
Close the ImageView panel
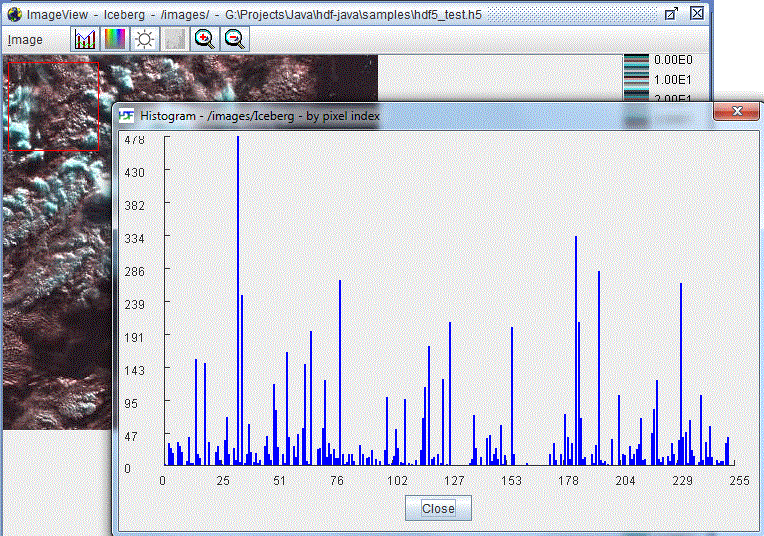697,13
